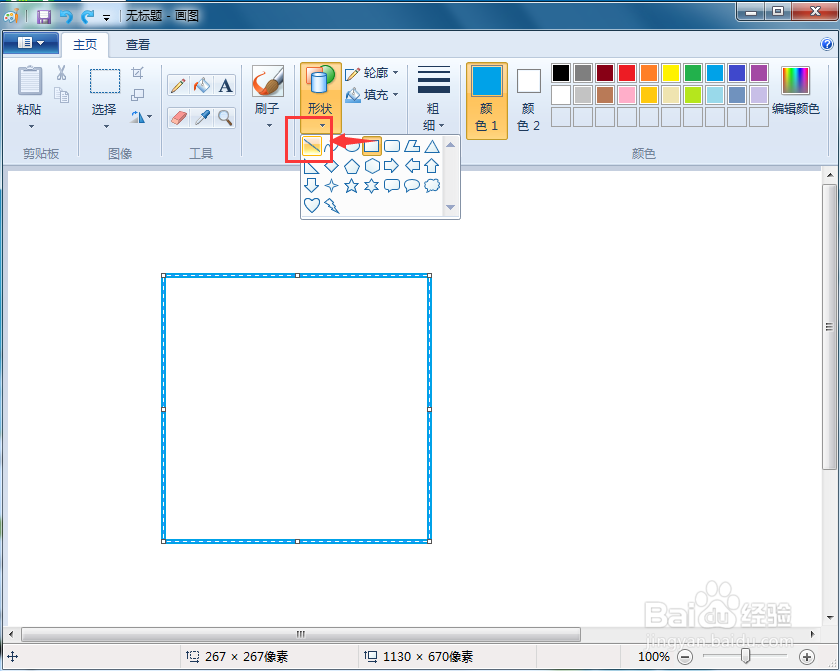The image size is (840, 671).
Task: Open Paint help
Action: point(827,44)
